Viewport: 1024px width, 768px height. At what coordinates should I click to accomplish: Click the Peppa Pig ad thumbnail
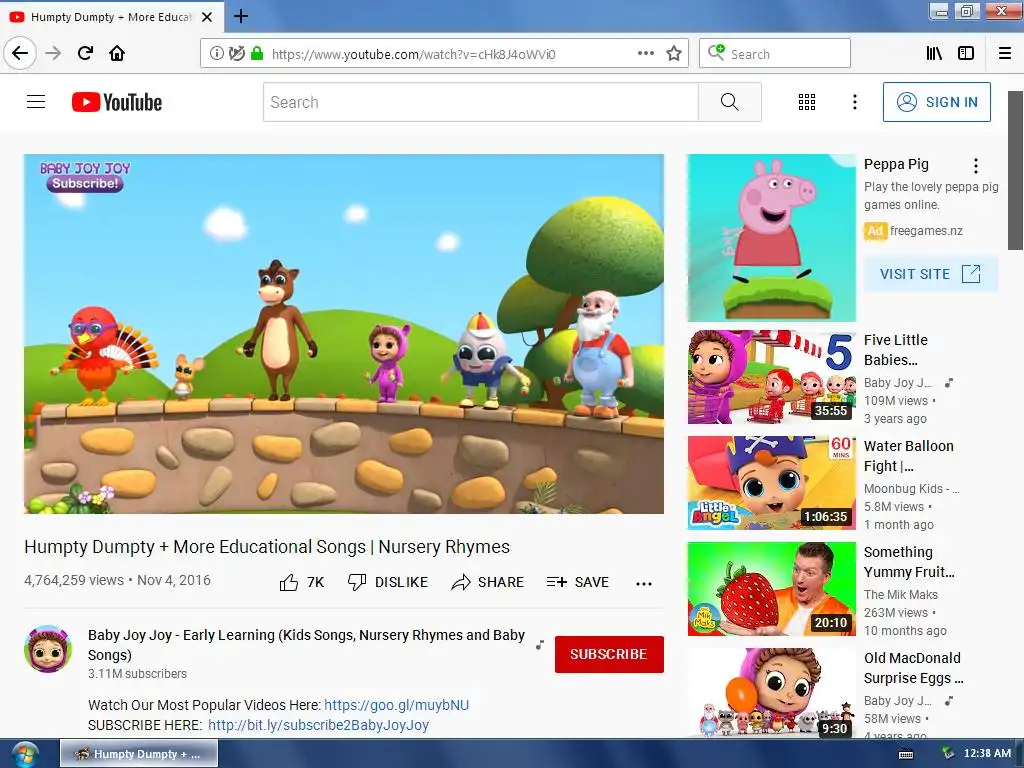coord(771,238)
